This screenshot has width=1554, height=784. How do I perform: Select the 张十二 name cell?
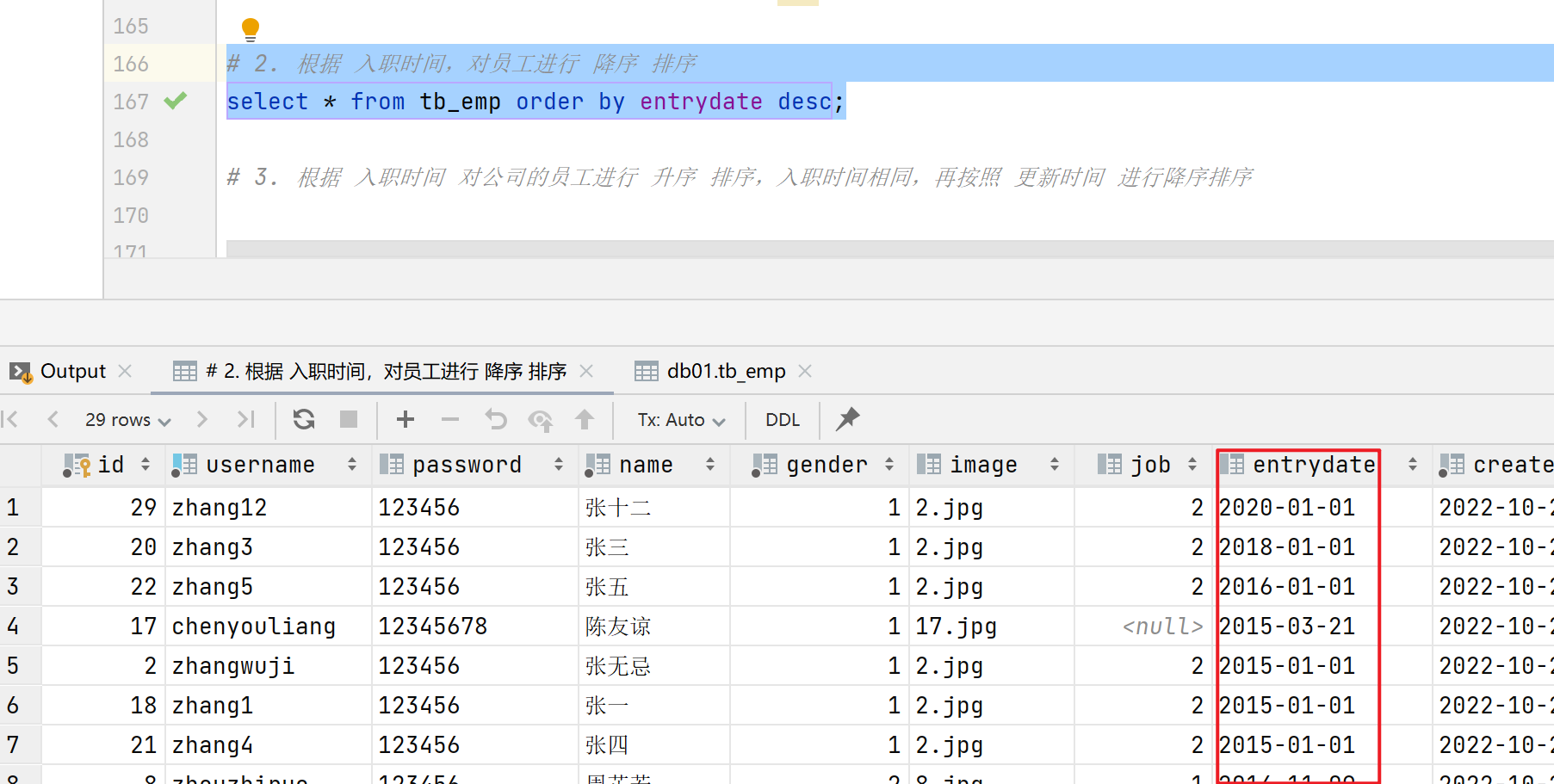point(654,508)
